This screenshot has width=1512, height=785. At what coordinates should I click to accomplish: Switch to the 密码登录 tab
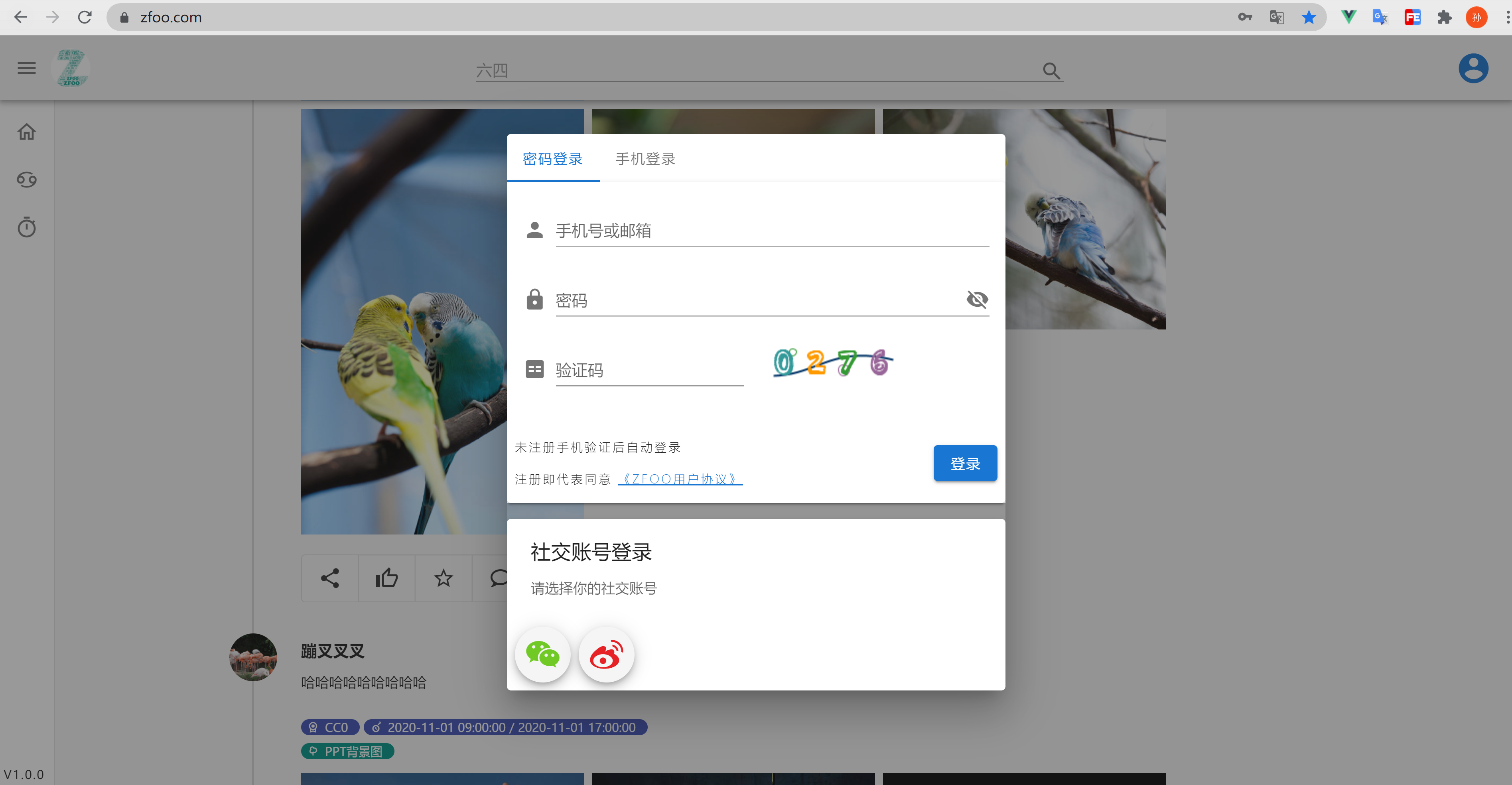(x=552, y=159)
